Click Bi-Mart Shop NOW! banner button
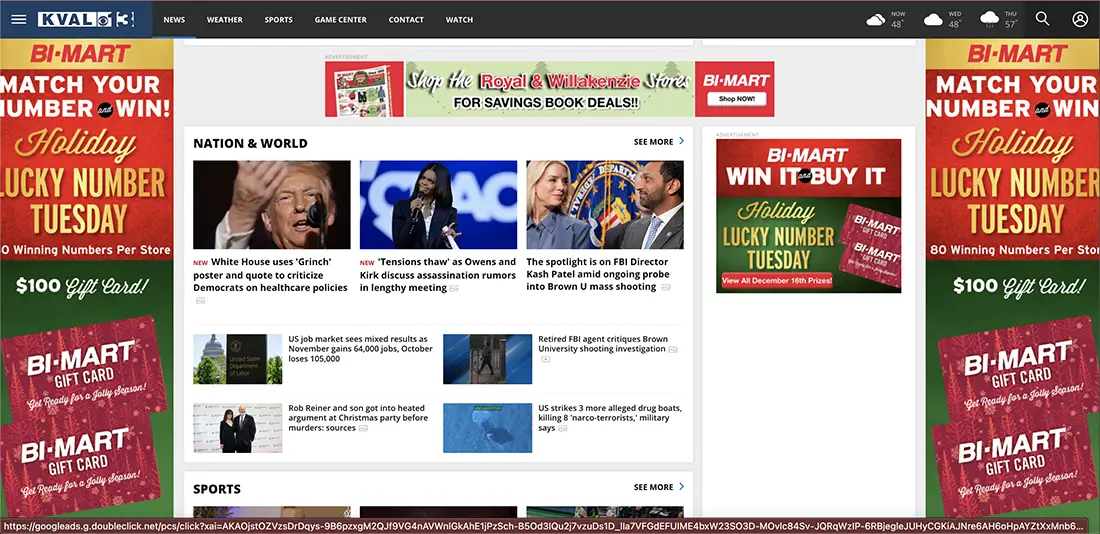 pos(735,99)
